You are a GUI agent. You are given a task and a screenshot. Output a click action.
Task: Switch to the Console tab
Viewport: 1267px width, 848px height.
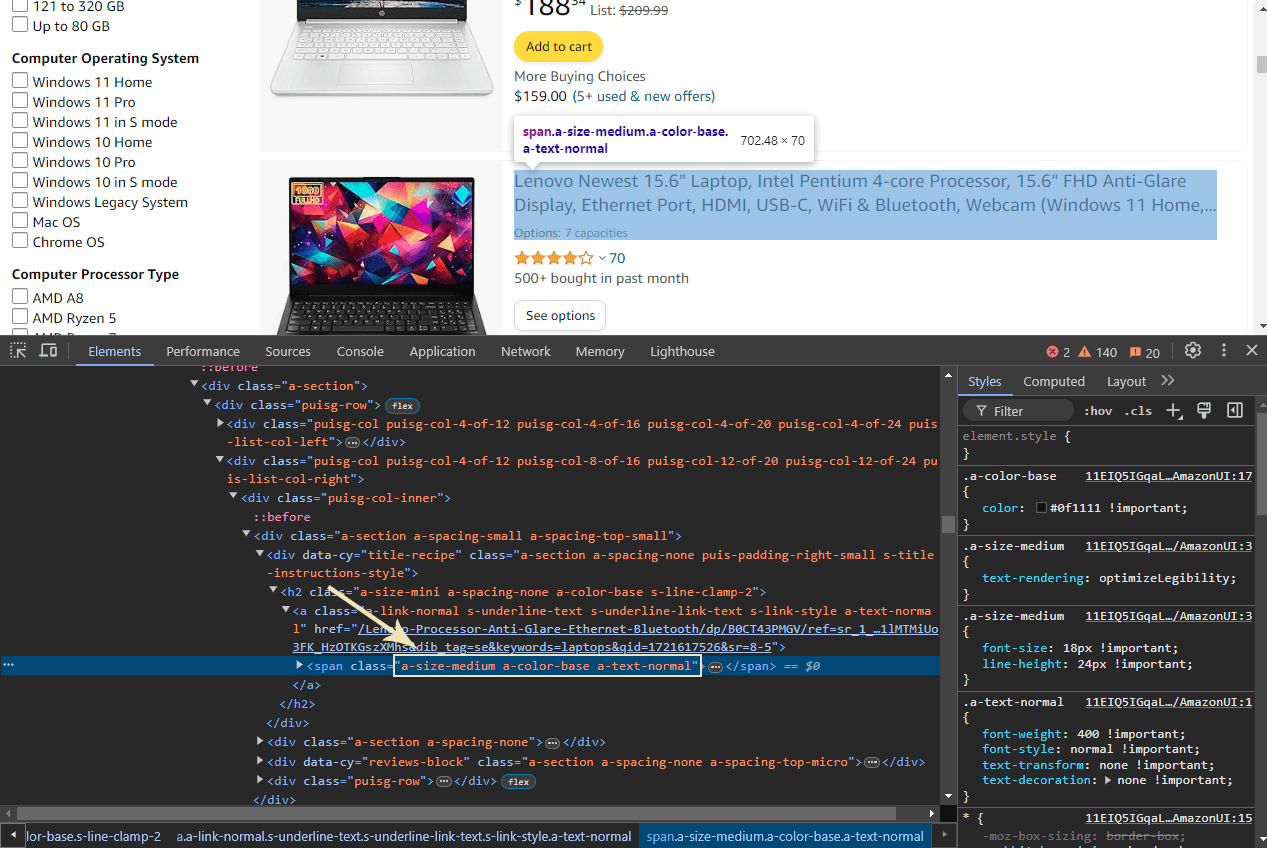click(360, 352)
